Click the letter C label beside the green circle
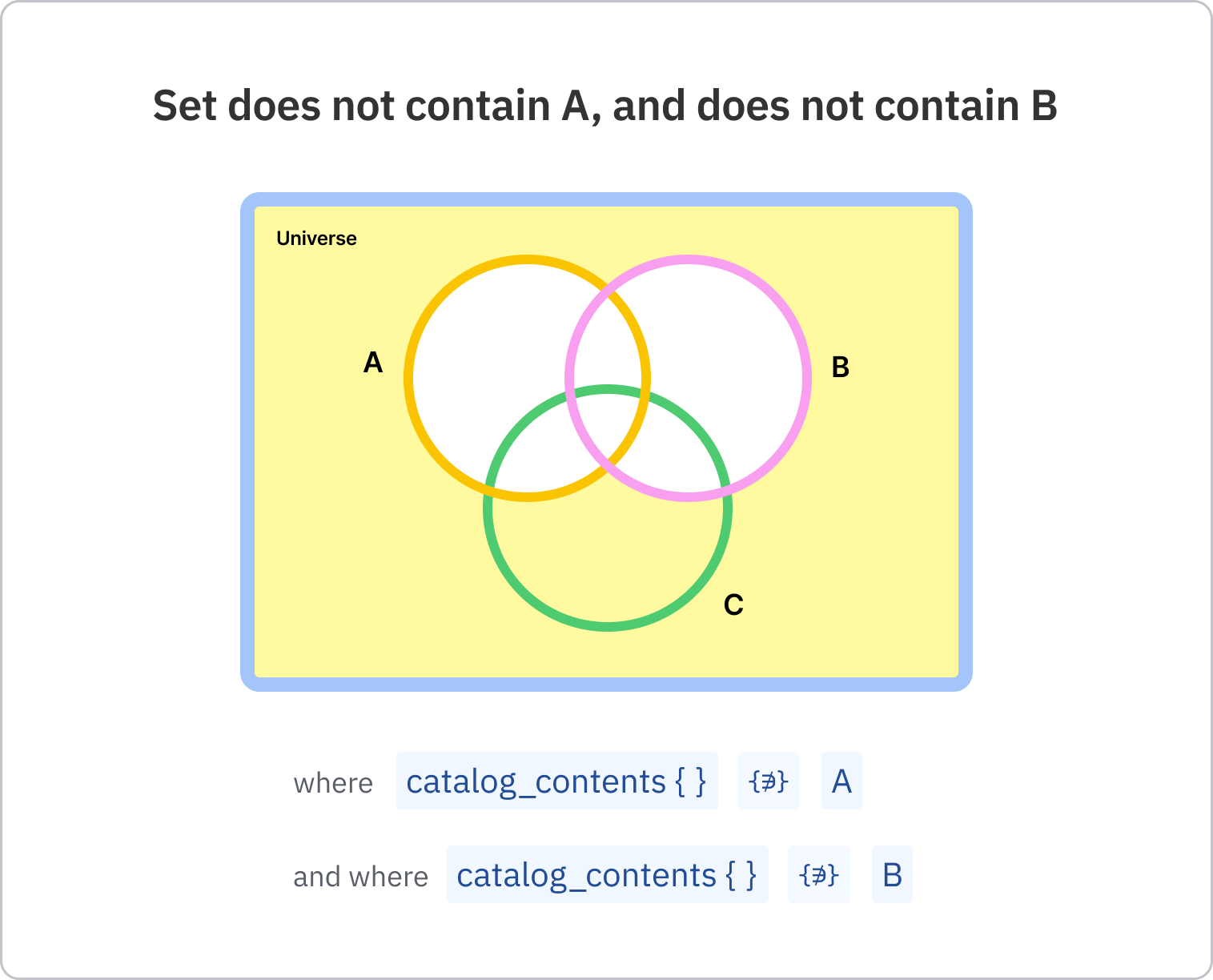 pyautogui.click(x=733, y=605)
